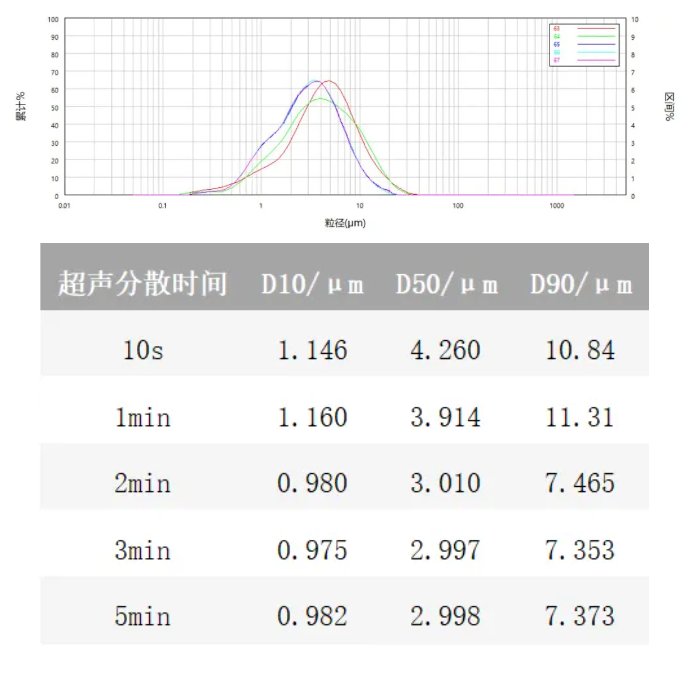691x691 pixels.
Task: Select the D90/μm column header
Action: coord(580,284)
